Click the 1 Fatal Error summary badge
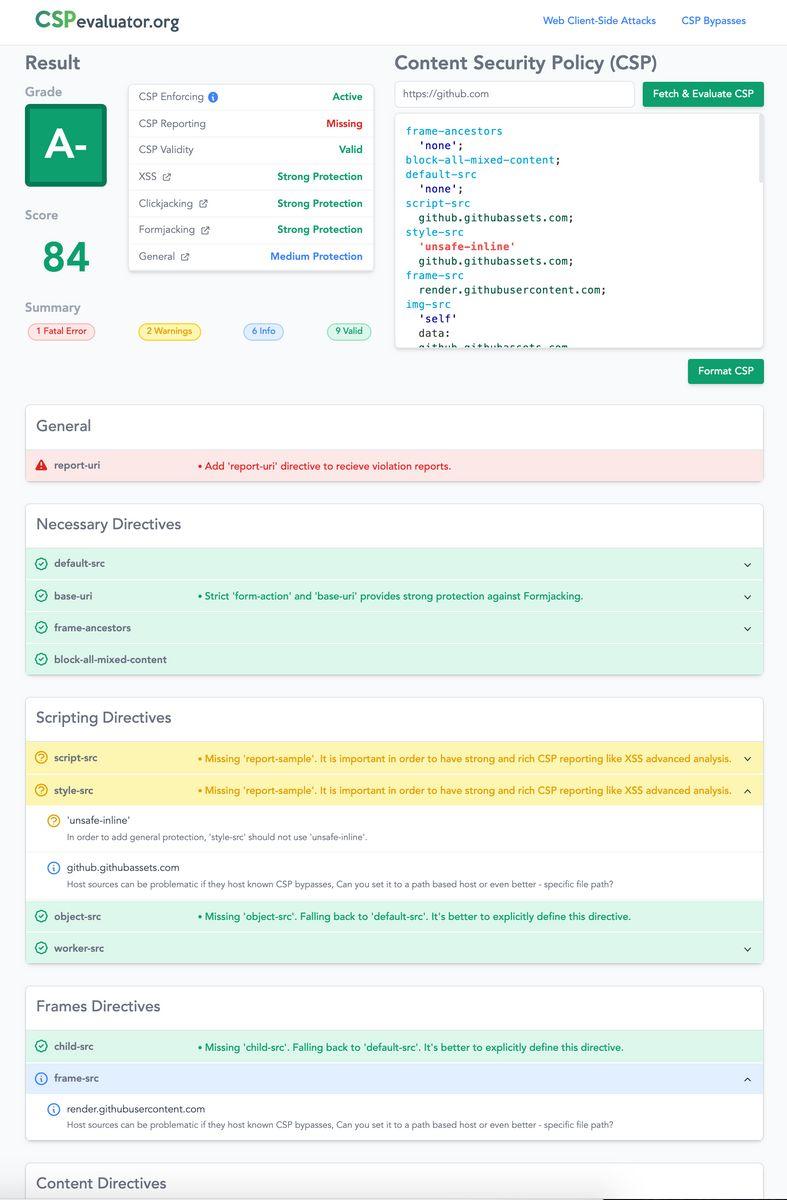The width and height of the screenshot is (787, 1200). coord(61,331)
